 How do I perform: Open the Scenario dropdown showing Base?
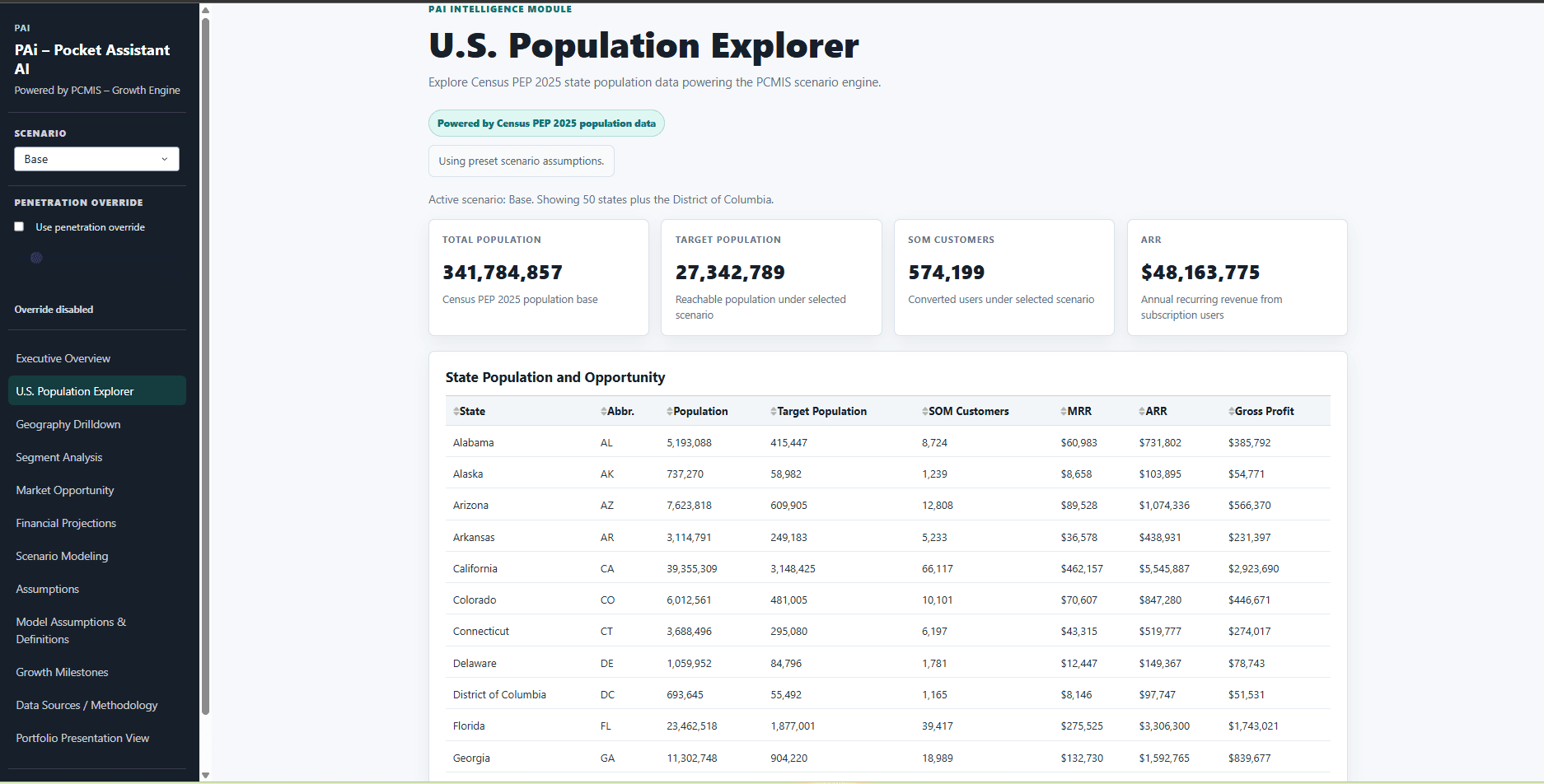96,159
